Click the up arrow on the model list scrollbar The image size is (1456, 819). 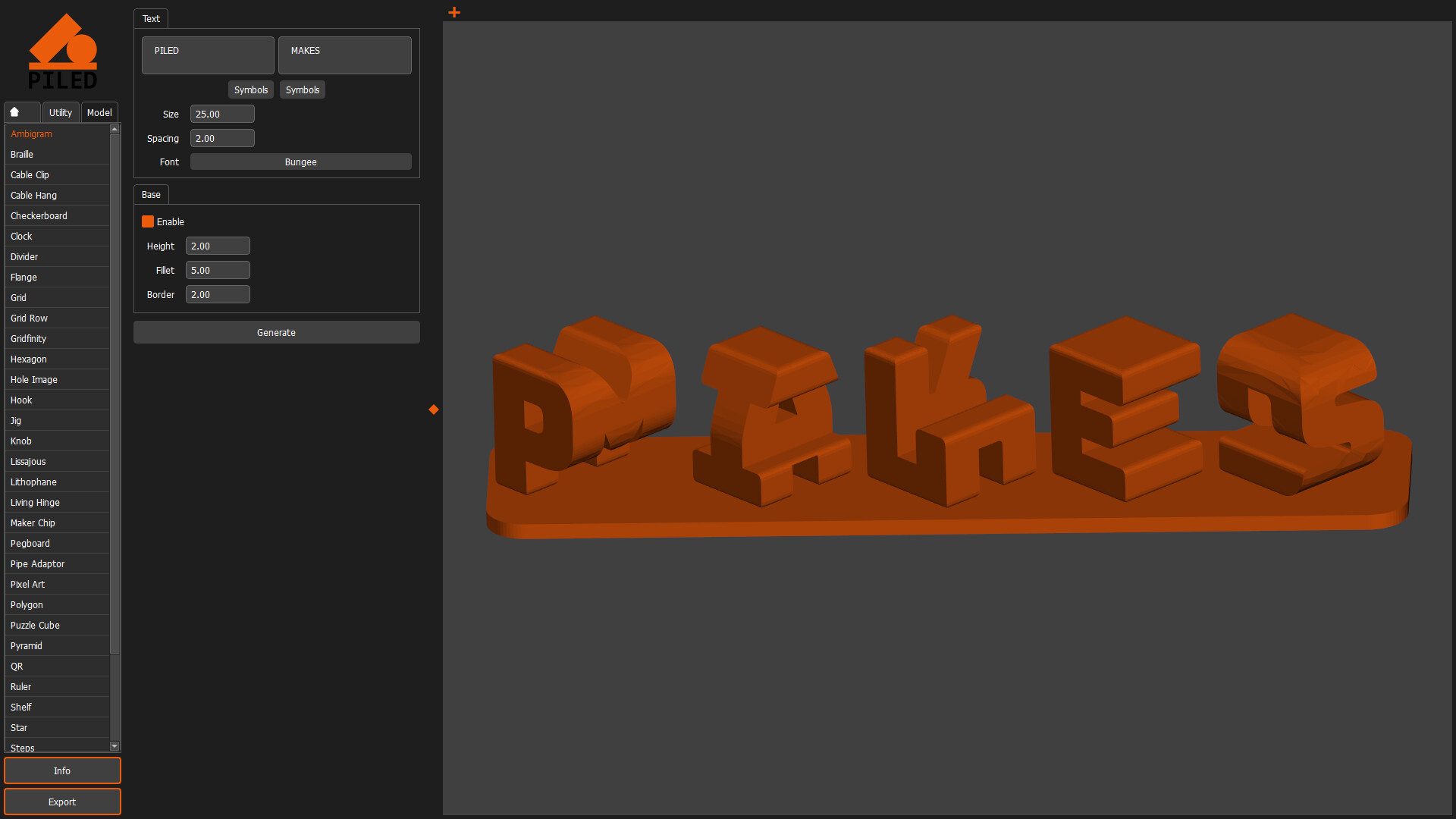pos(115,129)
